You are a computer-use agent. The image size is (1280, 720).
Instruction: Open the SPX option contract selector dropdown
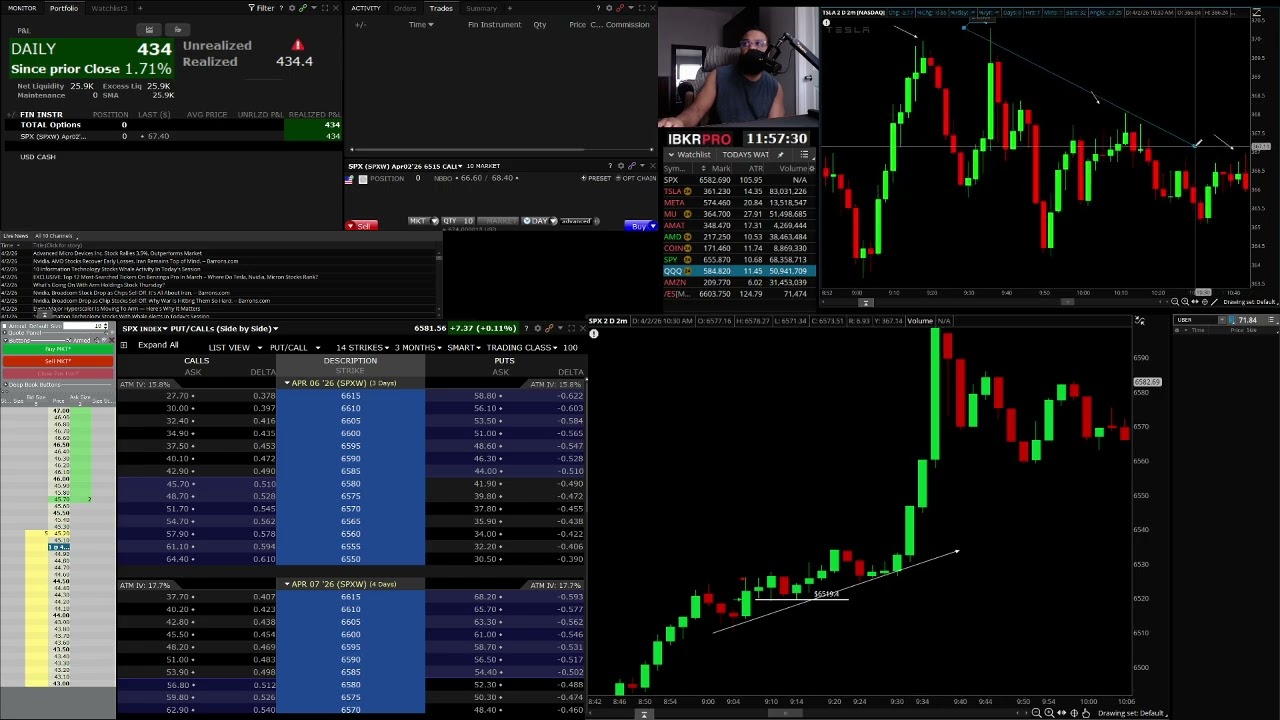pyautogui.click(x=461, y=166)
